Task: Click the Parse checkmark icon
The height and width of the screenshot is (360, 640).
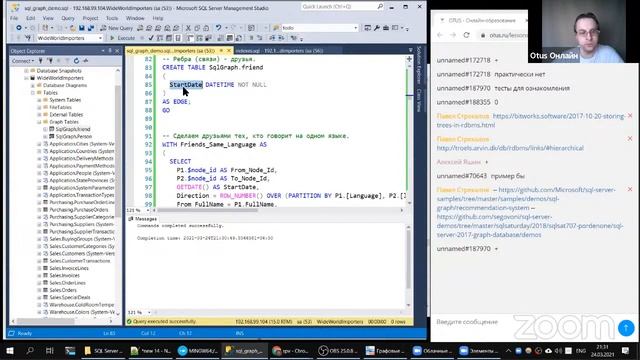Action: [151, 38]
